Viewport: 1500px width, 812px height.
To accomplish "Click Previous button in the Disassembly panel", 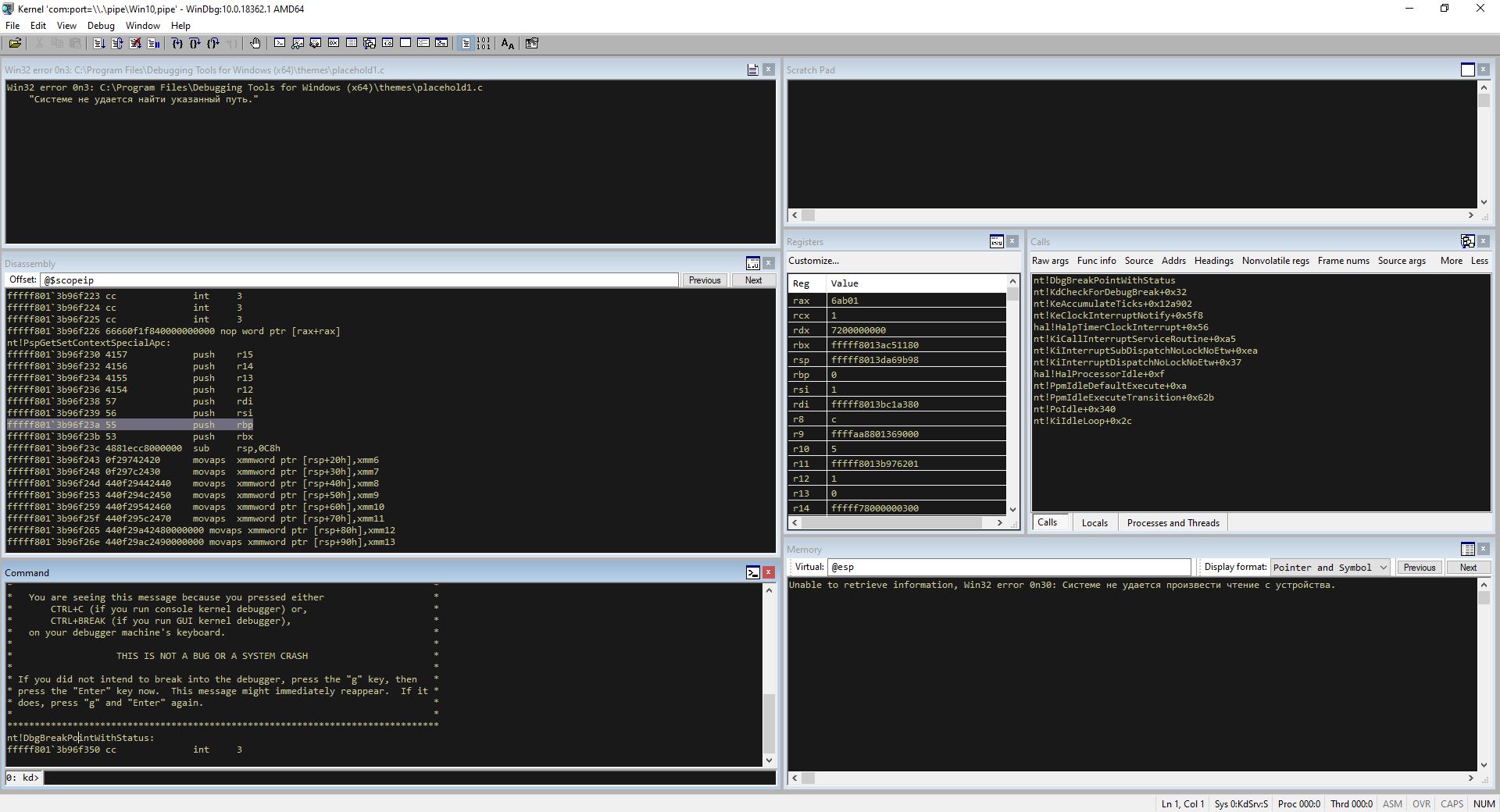I will pyautogui.click(x=704, y=280).
